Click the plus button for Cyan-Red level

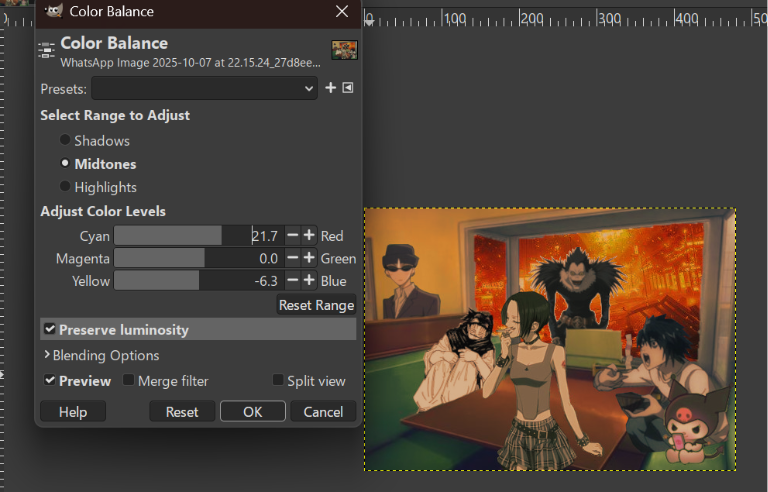coord(309,236)
